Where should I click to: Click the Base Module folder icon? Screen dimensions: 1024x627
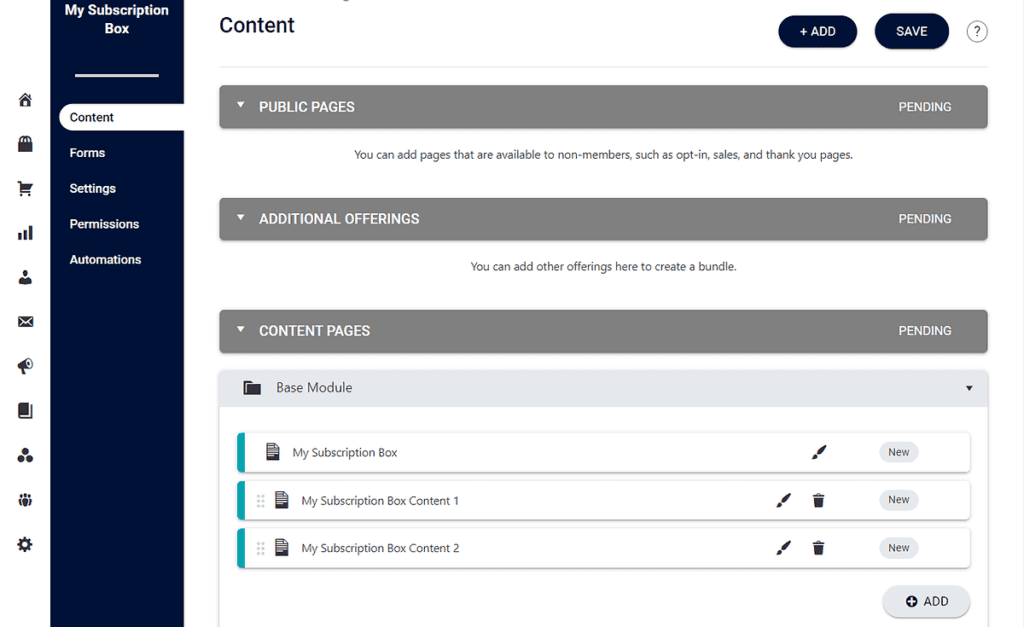(x=252, y=388)
